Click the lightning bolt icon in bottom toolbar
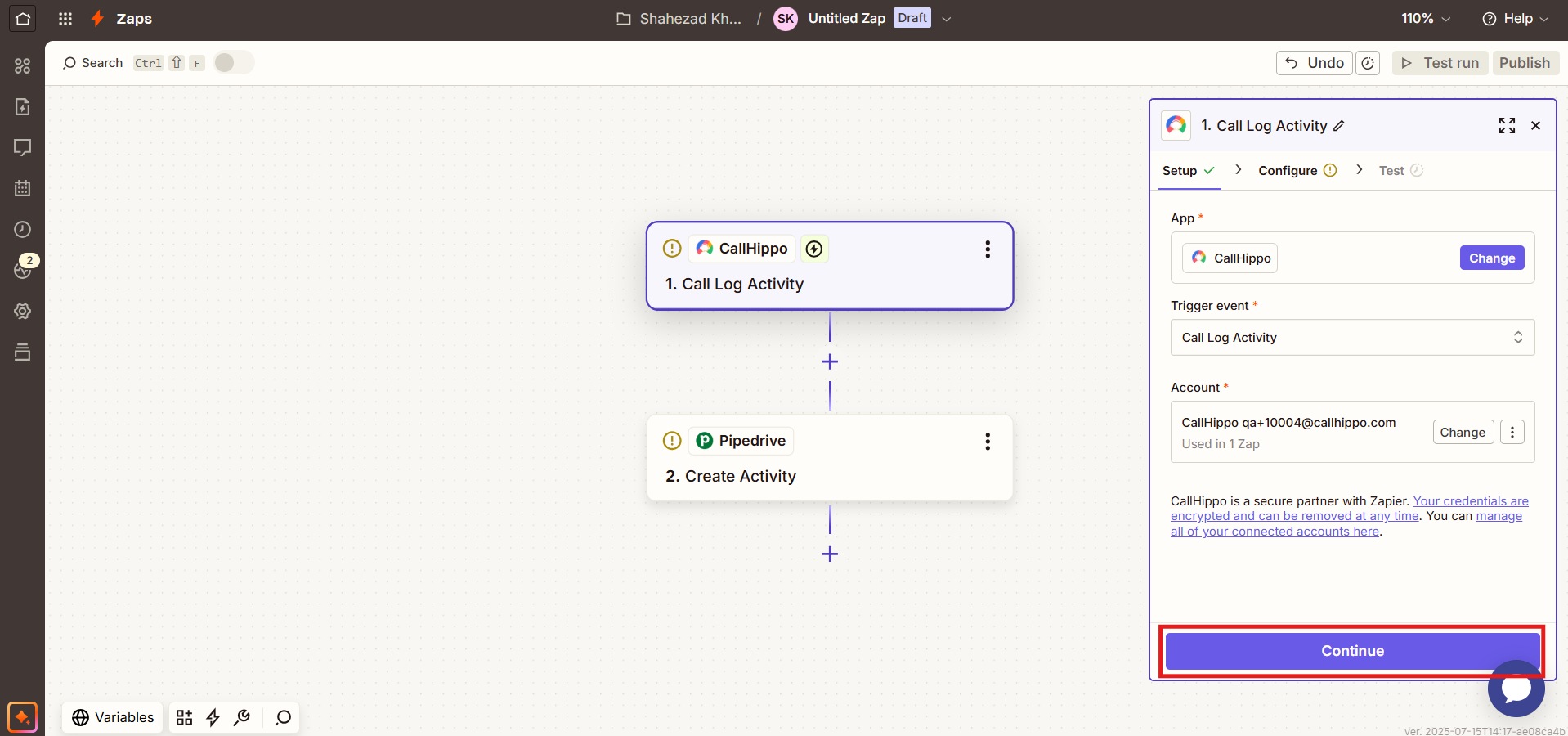This screenshot has height=736, width=1568. [x=213, y=717]
